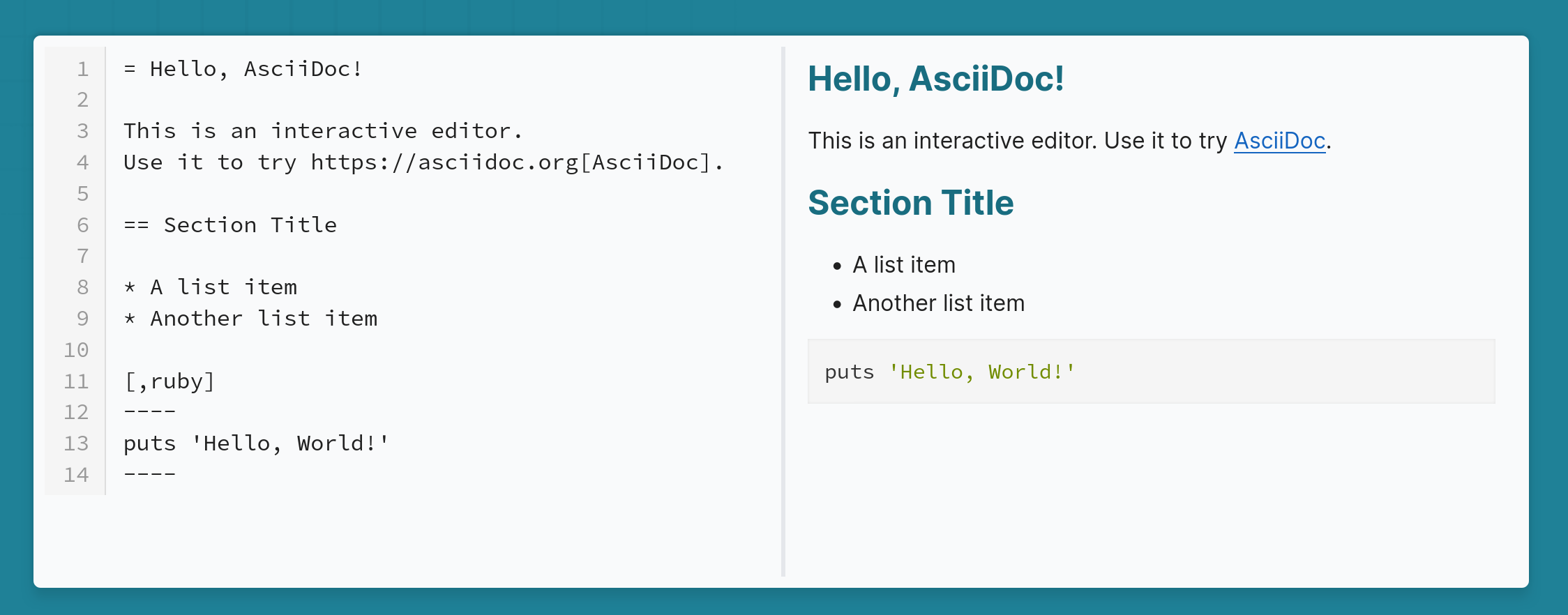Click the editor line '* A list item'
This screenshot has width=1568, height=615.
pos(210,287)
